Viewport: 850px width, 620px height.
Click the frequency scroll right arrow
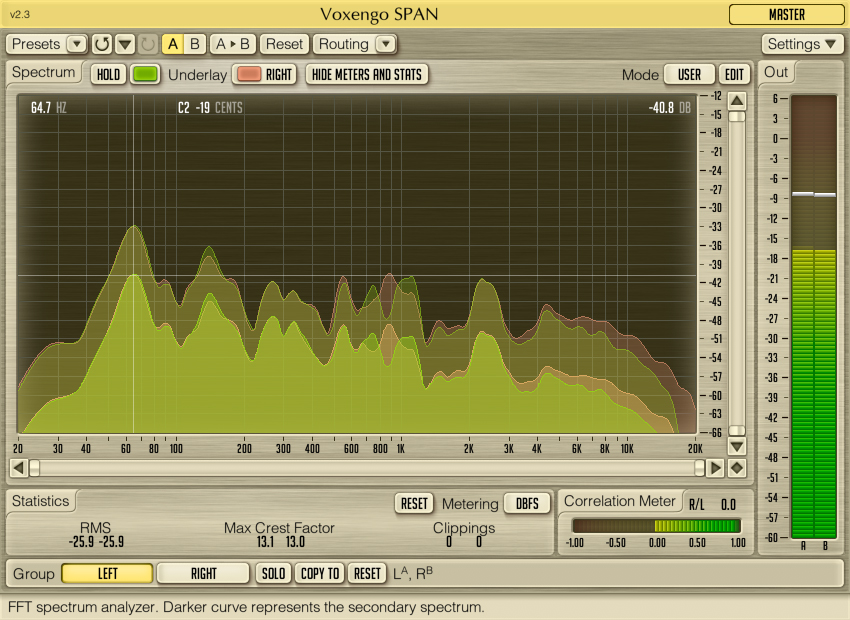point(716,468)
